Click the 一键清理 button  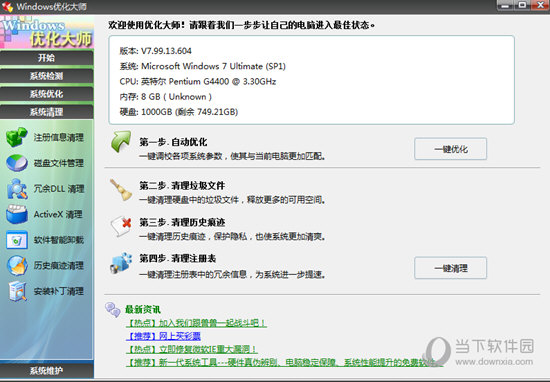click(x=450, y=268)
